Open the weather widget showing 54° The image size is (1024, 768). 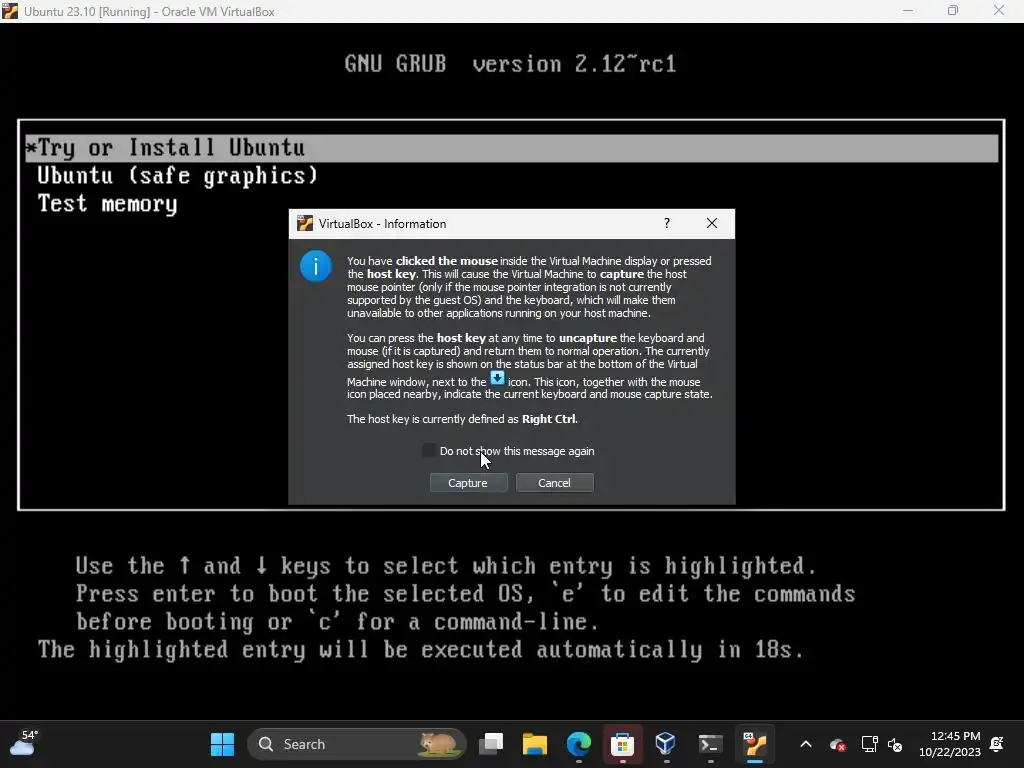[x=25, y=744]
